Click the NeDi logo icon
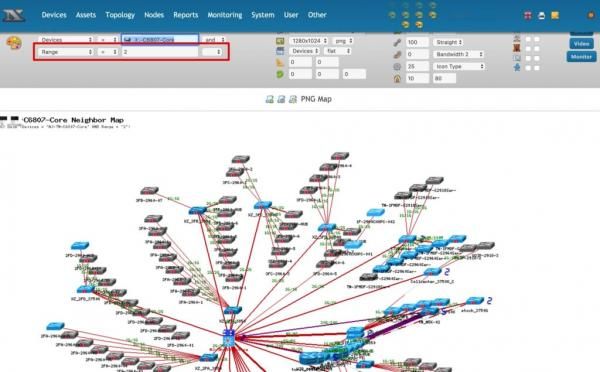Image resolution: width=600 pixels, height=372 pixels. coord(14,15)
